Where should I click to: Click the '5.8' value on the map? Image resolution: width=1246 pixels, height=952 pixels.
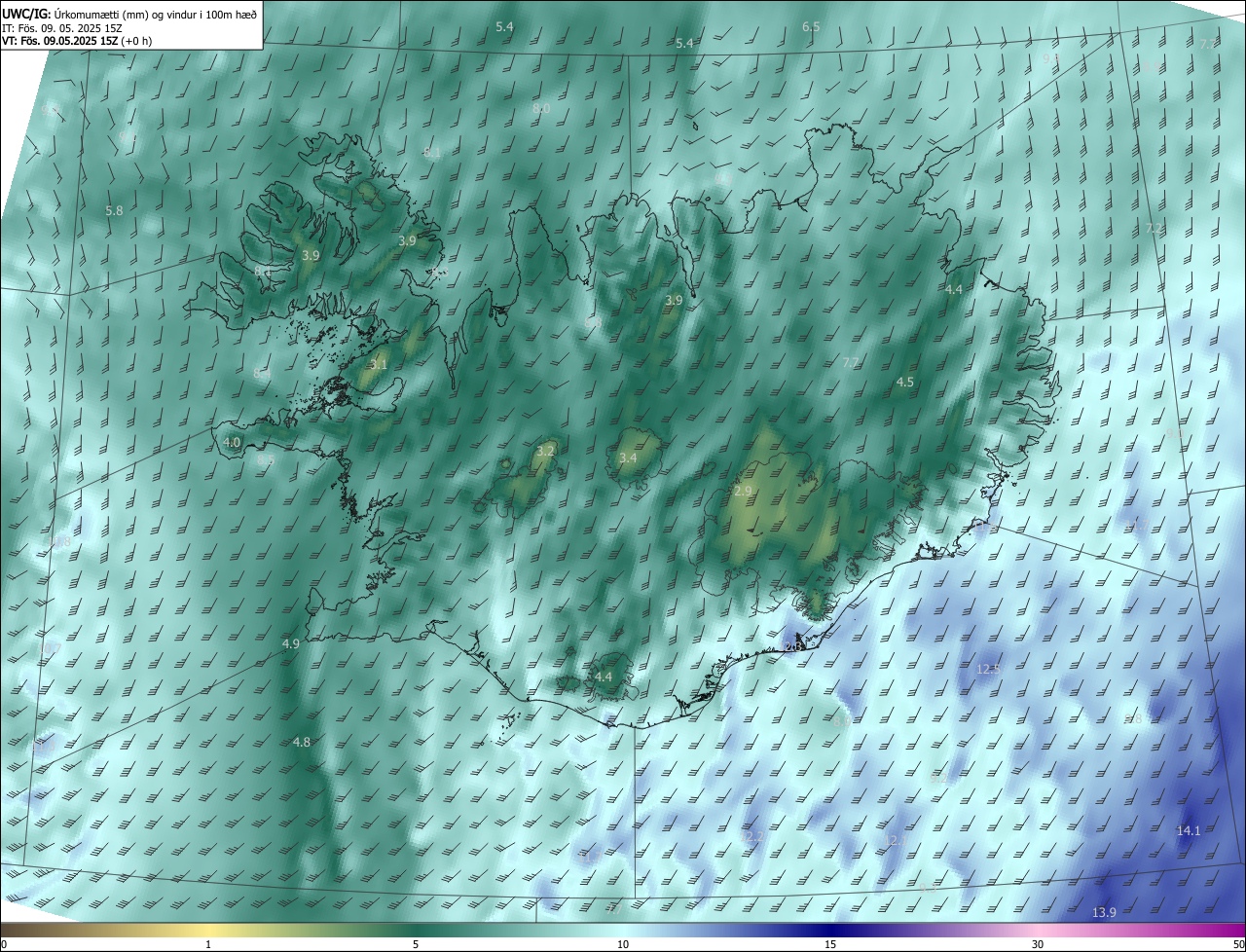tap(114, 211)
